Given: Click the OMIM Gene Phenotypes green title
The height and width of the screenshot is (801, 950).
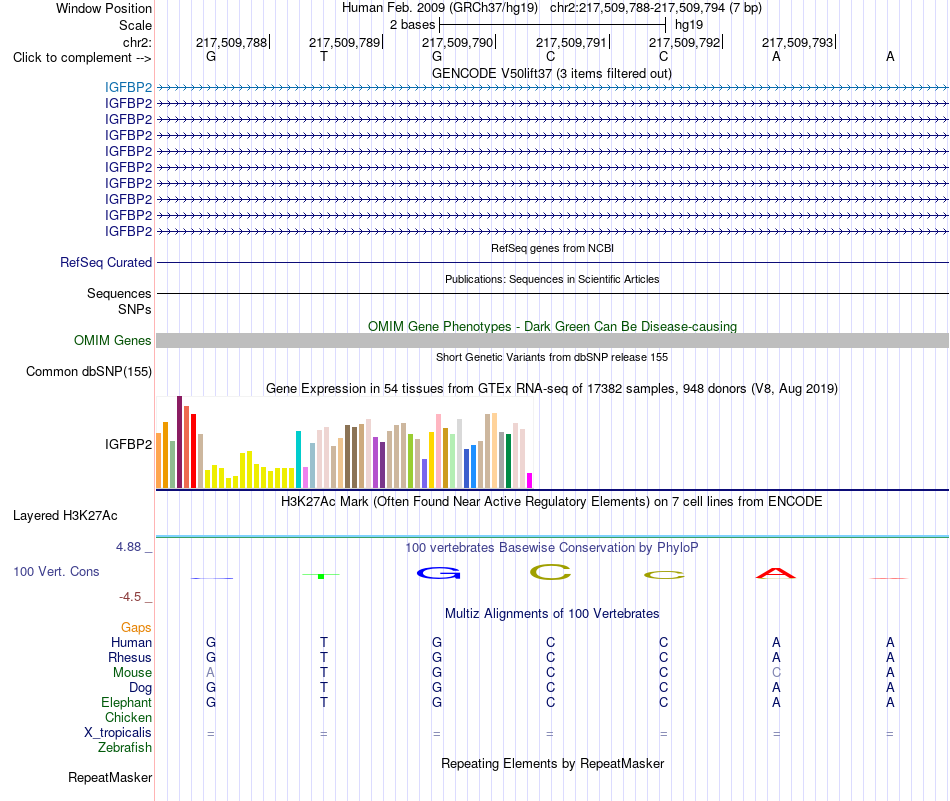Looking at the screenshot, I should tap(552, 327).
